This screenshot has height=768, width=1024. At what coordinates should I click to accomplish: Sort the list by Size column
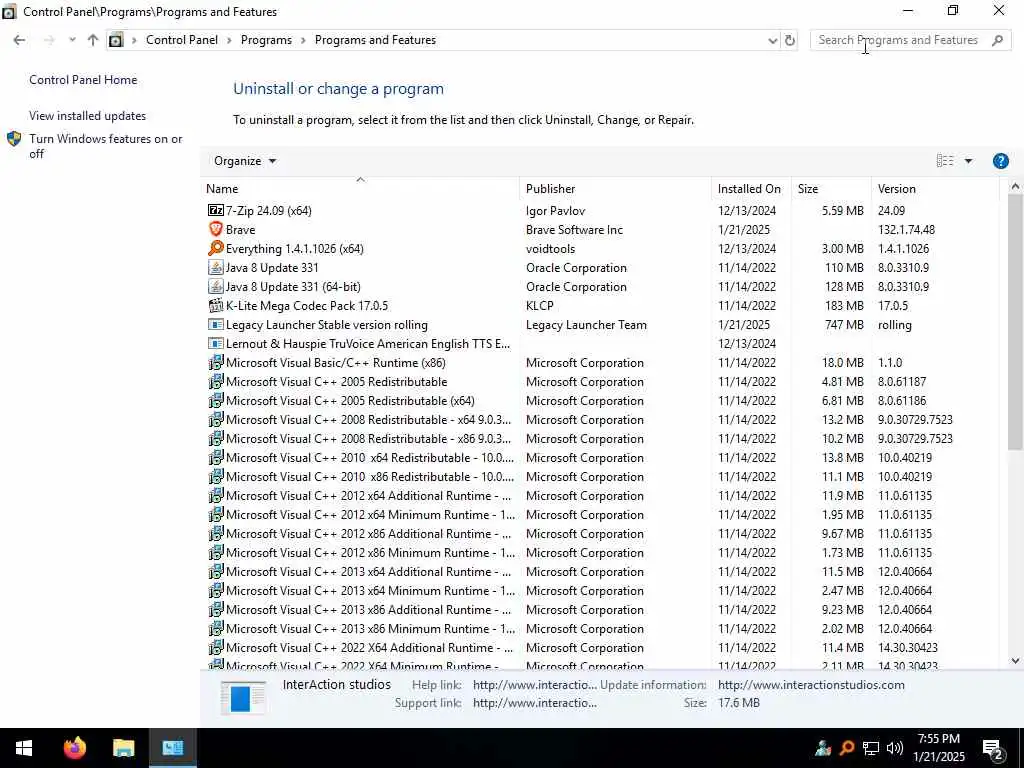coord(831,189)
